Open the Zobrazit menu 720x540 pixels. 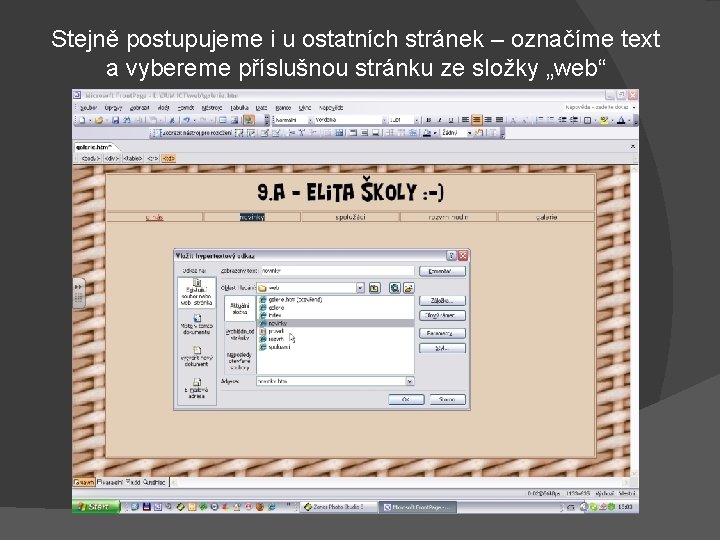[x=139, y=107]
